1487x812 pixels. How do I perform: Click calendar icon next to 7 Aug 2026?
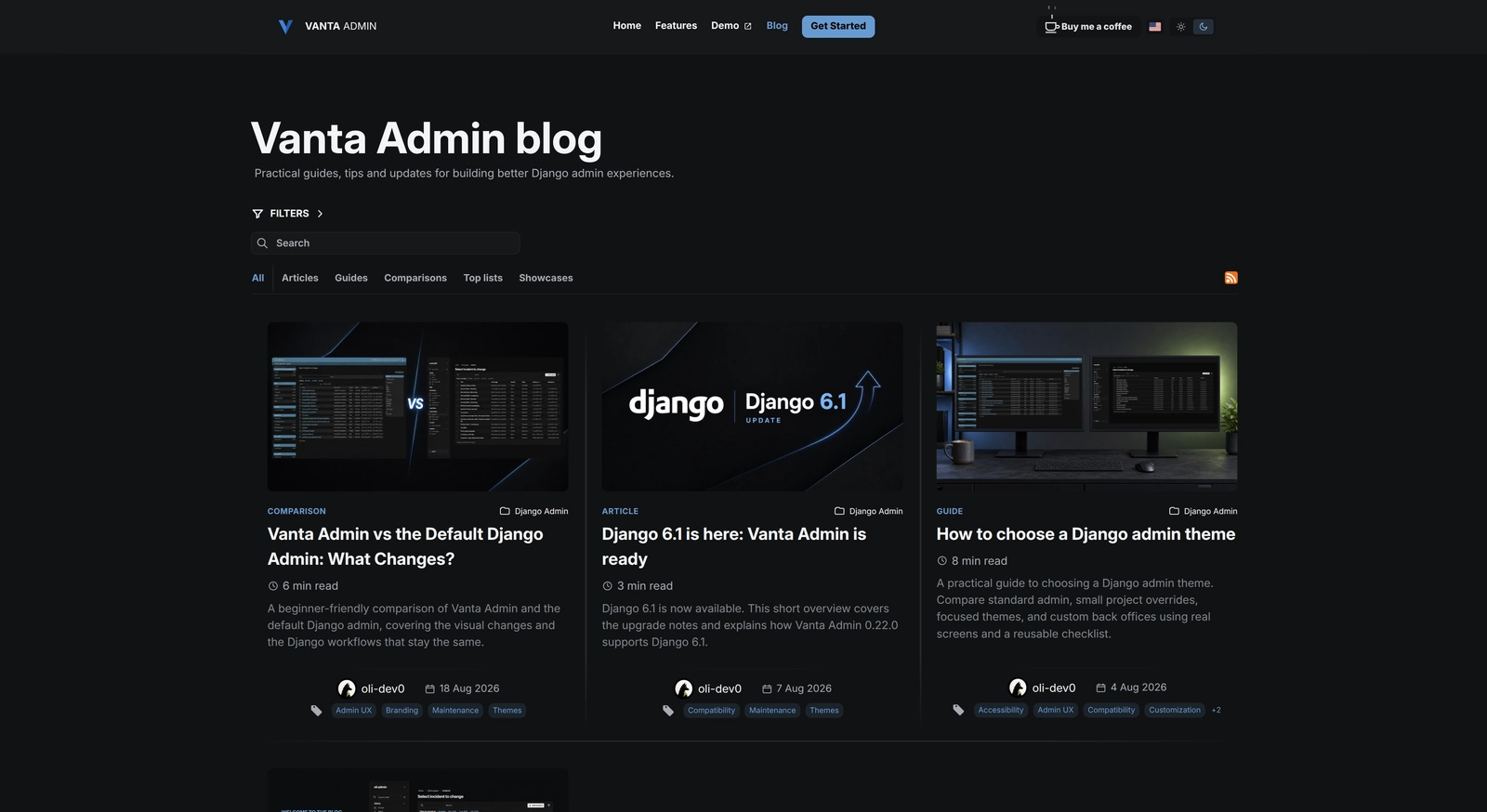(767, 688)
